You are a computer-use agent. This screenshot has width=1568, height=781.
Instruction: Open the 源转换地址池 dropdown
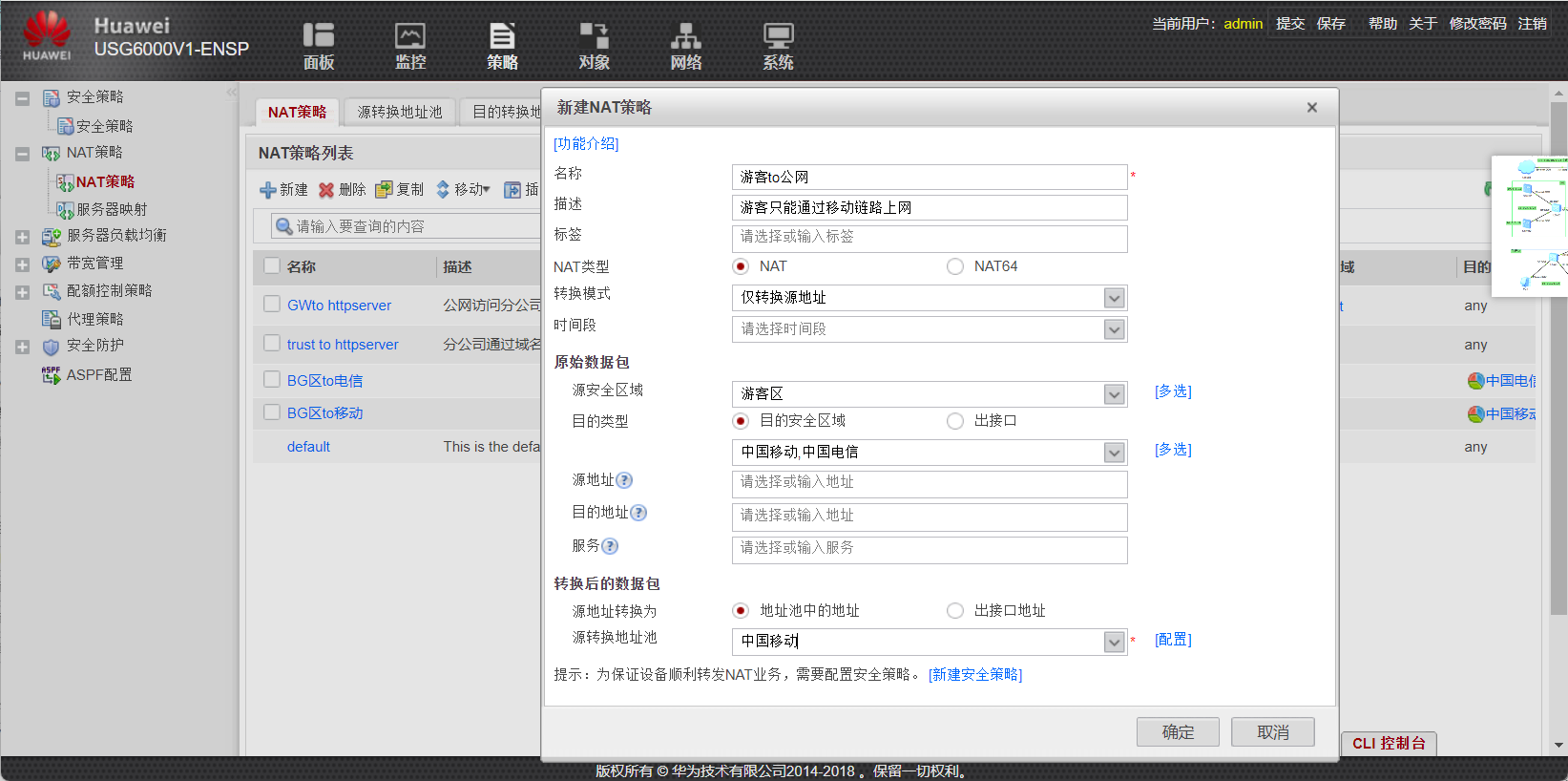click(x=1114, y=642)
